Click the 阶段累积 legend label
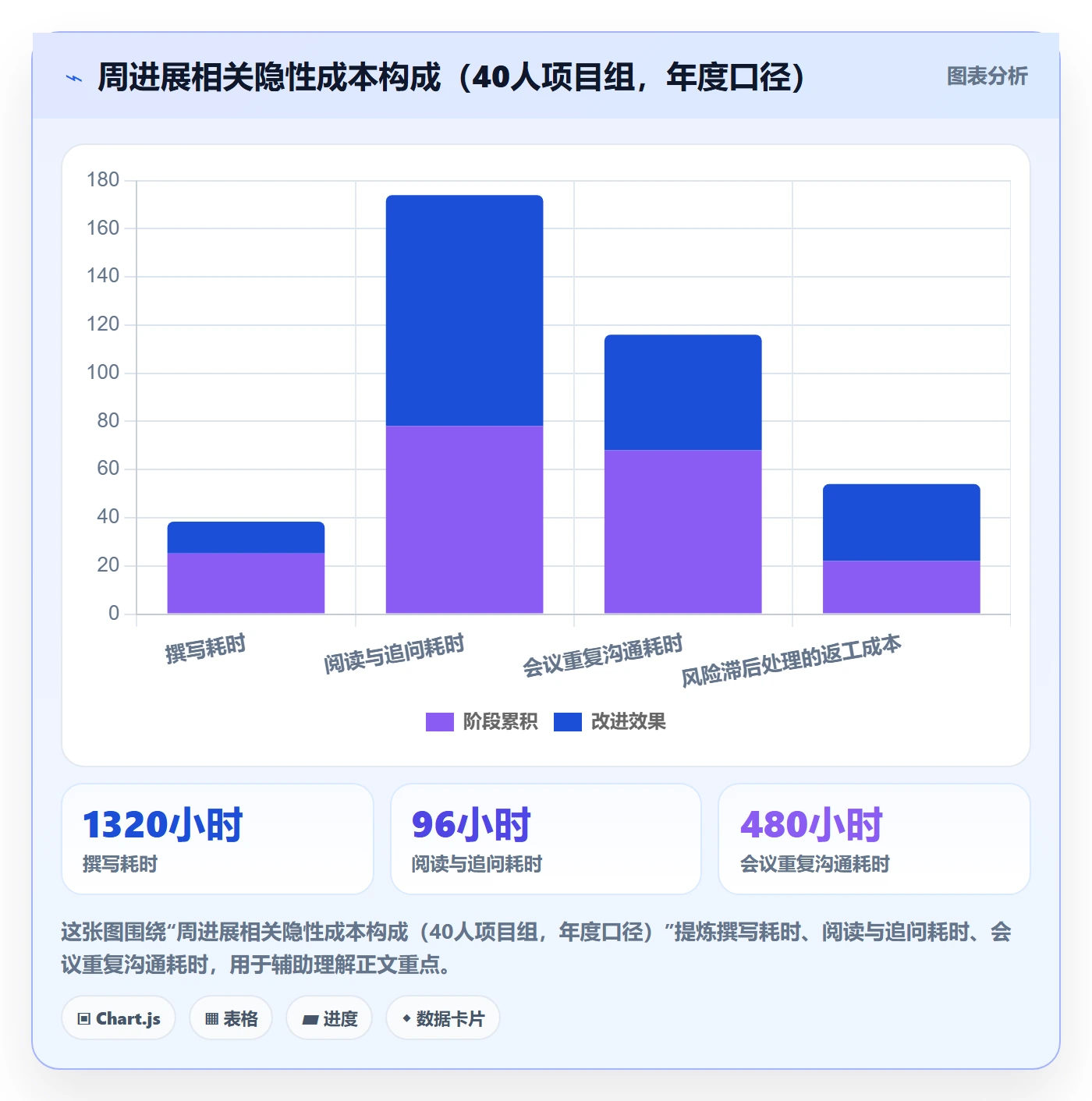This screenshot has height=1101, width=1092. [x=500, y=722]
